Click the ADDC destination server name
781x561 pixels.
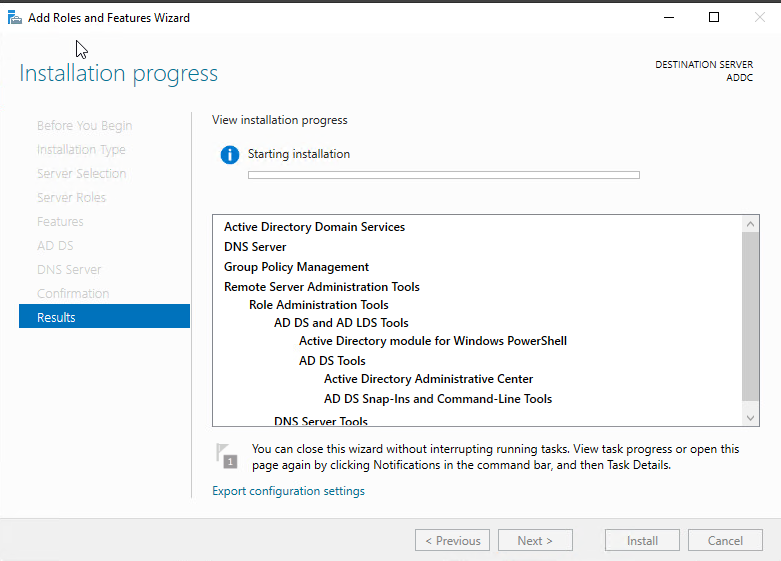point(740,78)
